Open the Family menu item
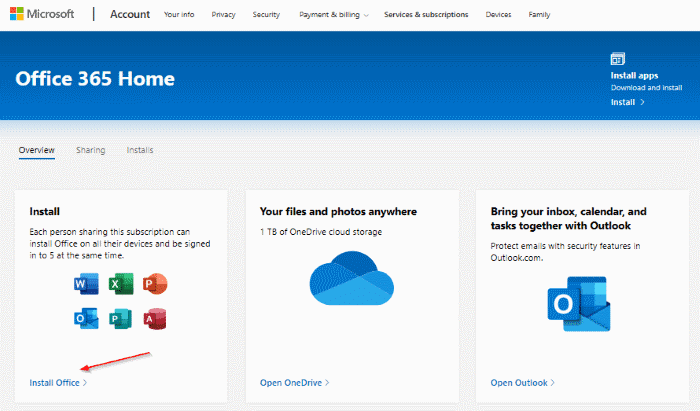The image size is (700, 411). 539,15
